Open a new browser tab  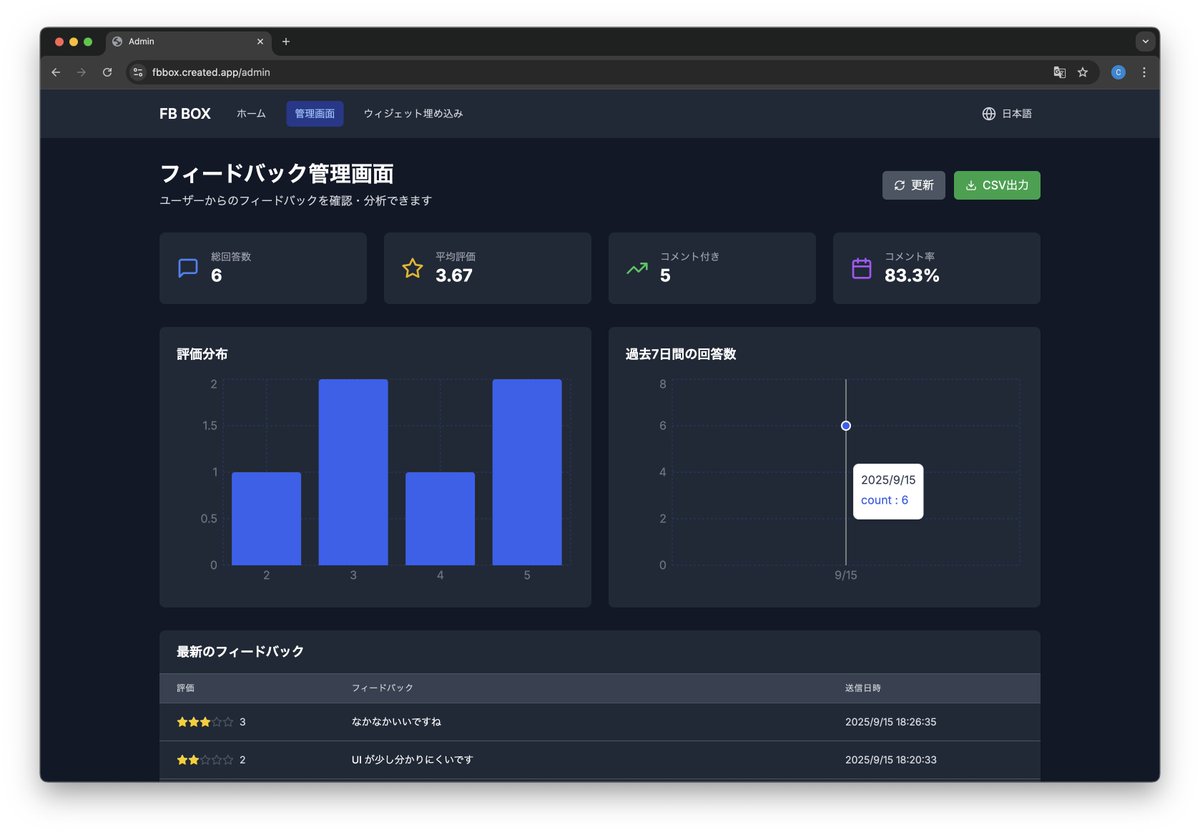click(286, 42)
